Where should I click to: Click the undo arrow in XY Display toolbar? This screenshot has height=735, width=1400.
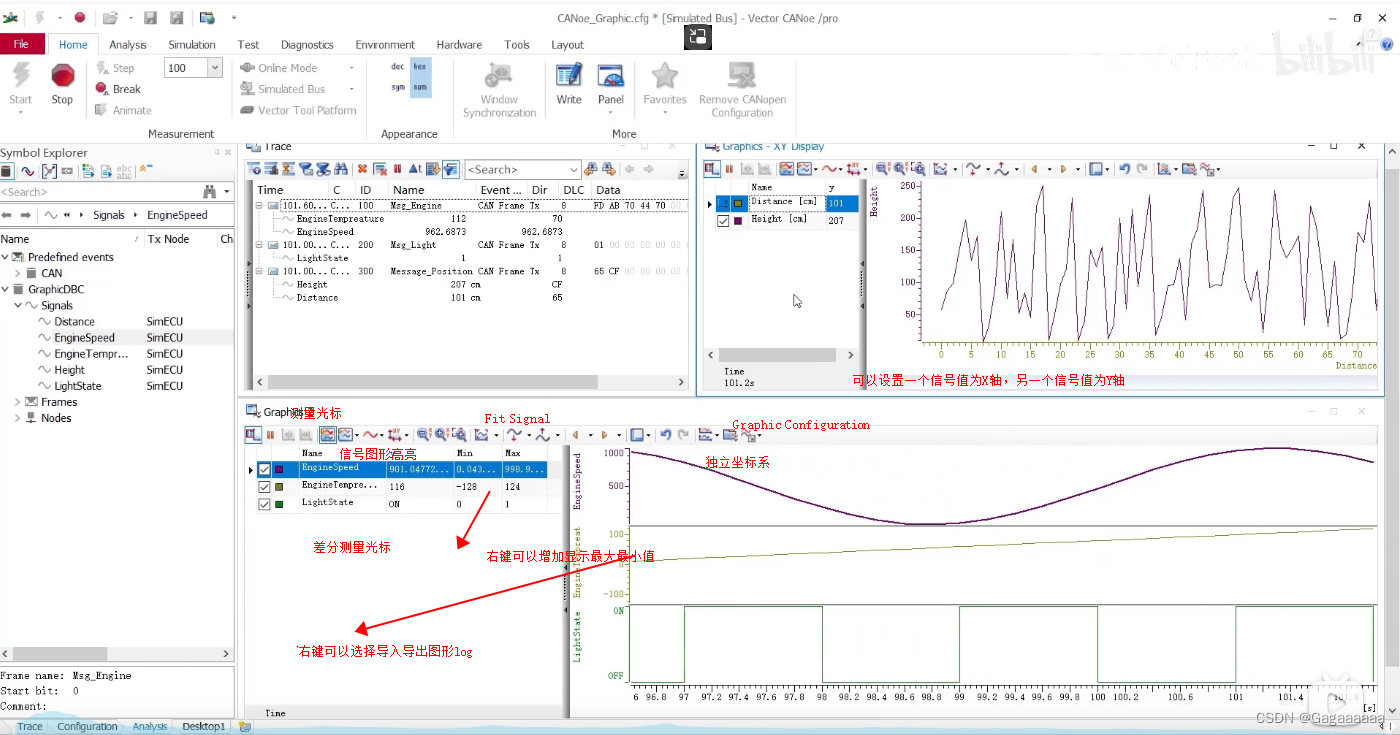(1125, 169)
